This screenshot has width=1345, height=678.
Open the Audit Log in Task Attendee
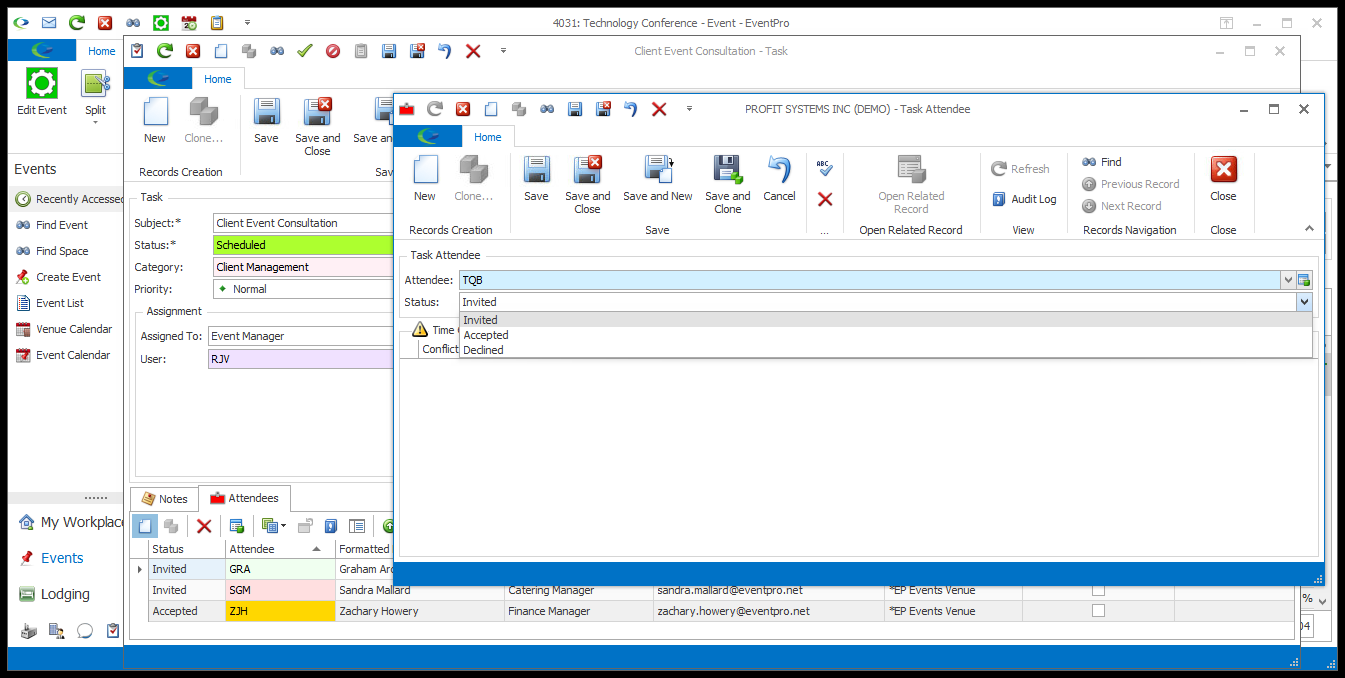[x=1024, y=199]
